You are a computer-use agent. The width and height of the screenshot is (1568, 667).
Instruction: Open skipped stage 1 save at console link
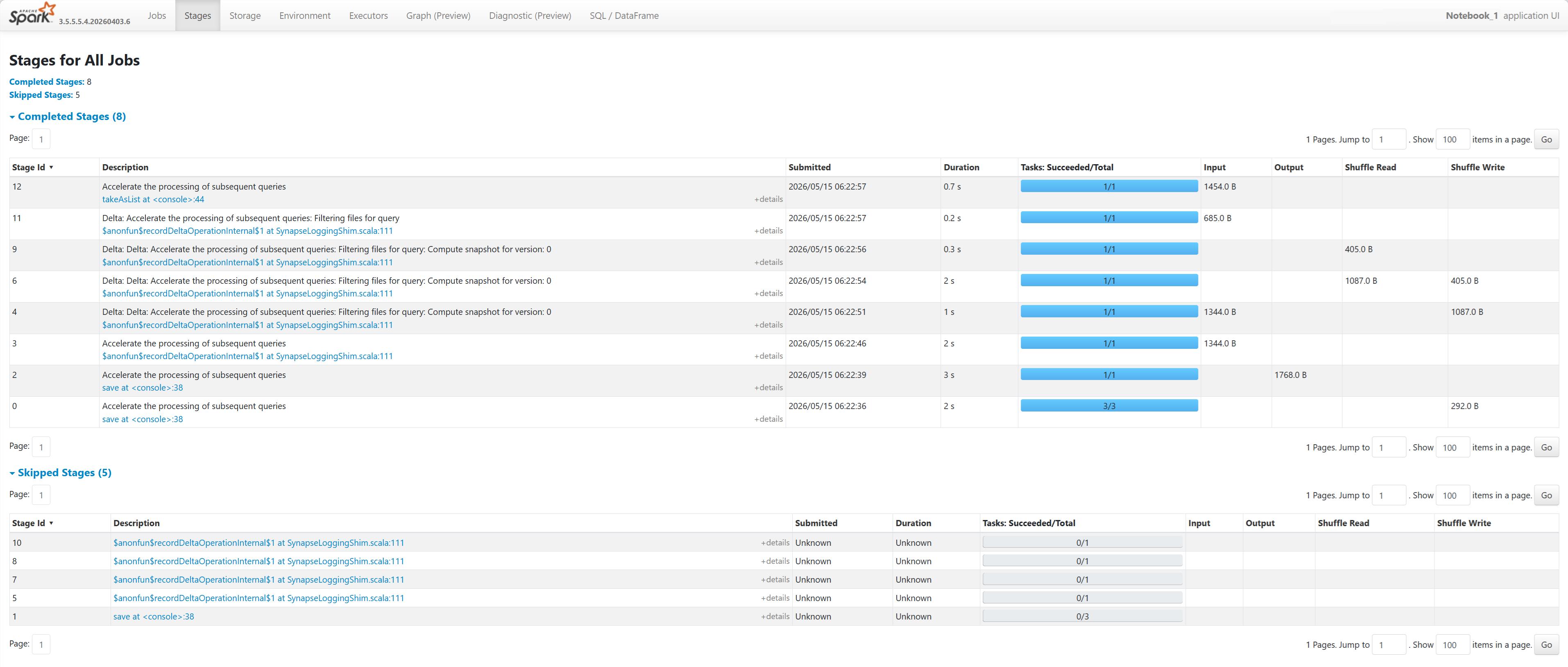153,617
